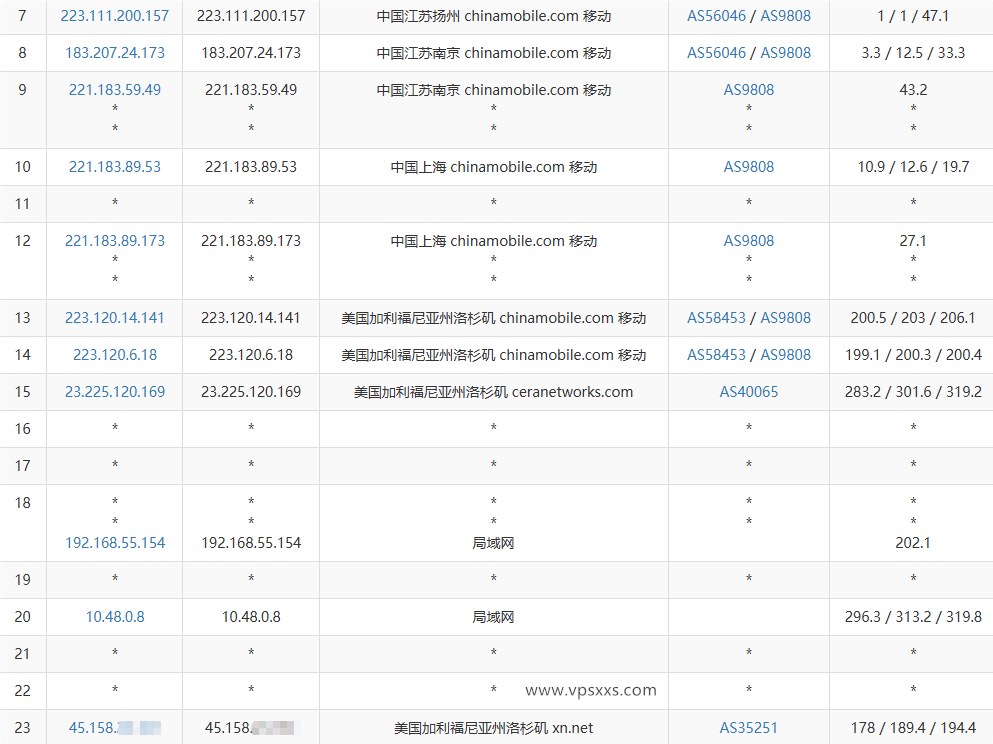993x744 pixels.
Task: Click latency value 27.1
Action: click(913, 241)
